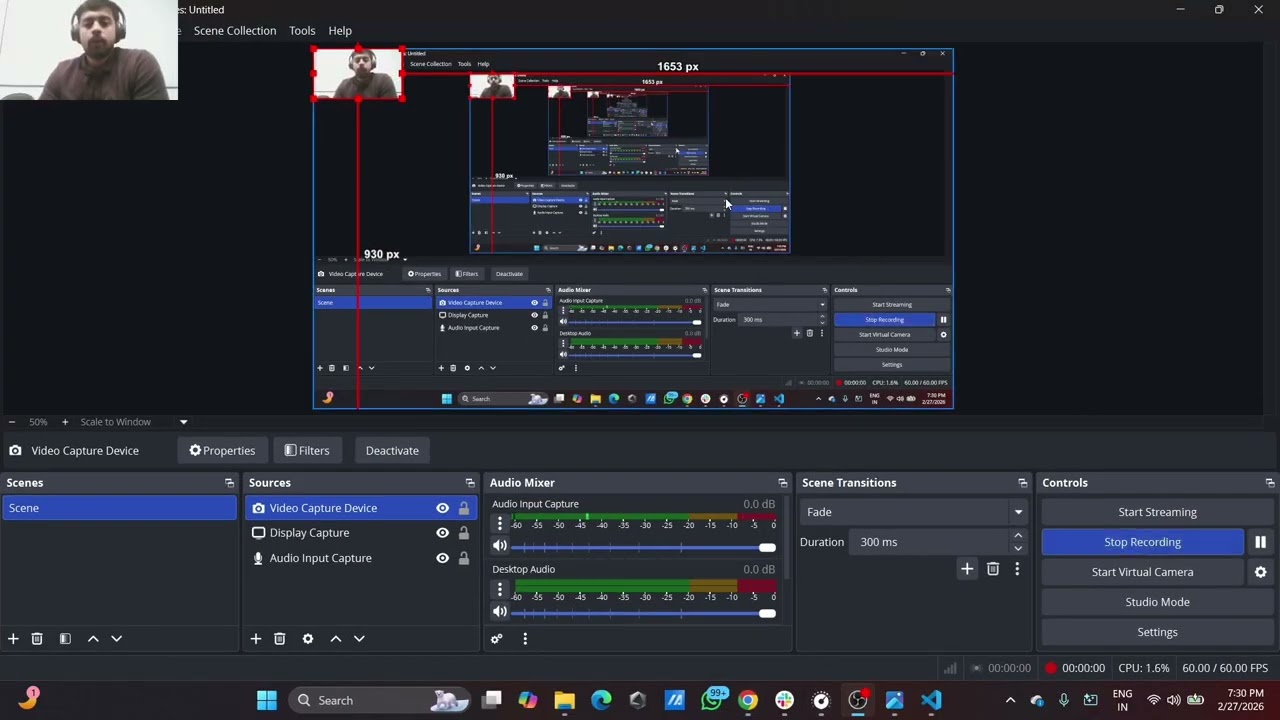
Task: Hide Display Capture source eye
Action: coord(442,533)
